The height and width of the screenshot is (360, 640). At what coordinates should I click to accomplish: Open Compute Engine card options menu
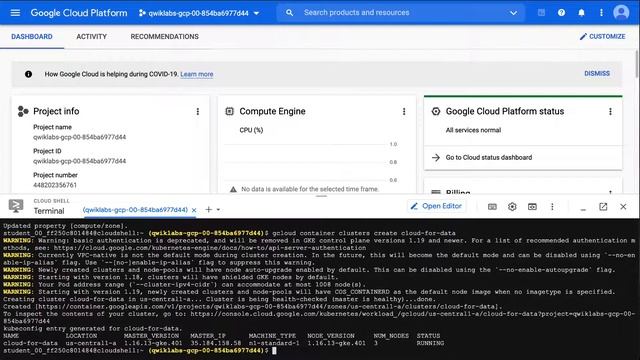point(404,111)
